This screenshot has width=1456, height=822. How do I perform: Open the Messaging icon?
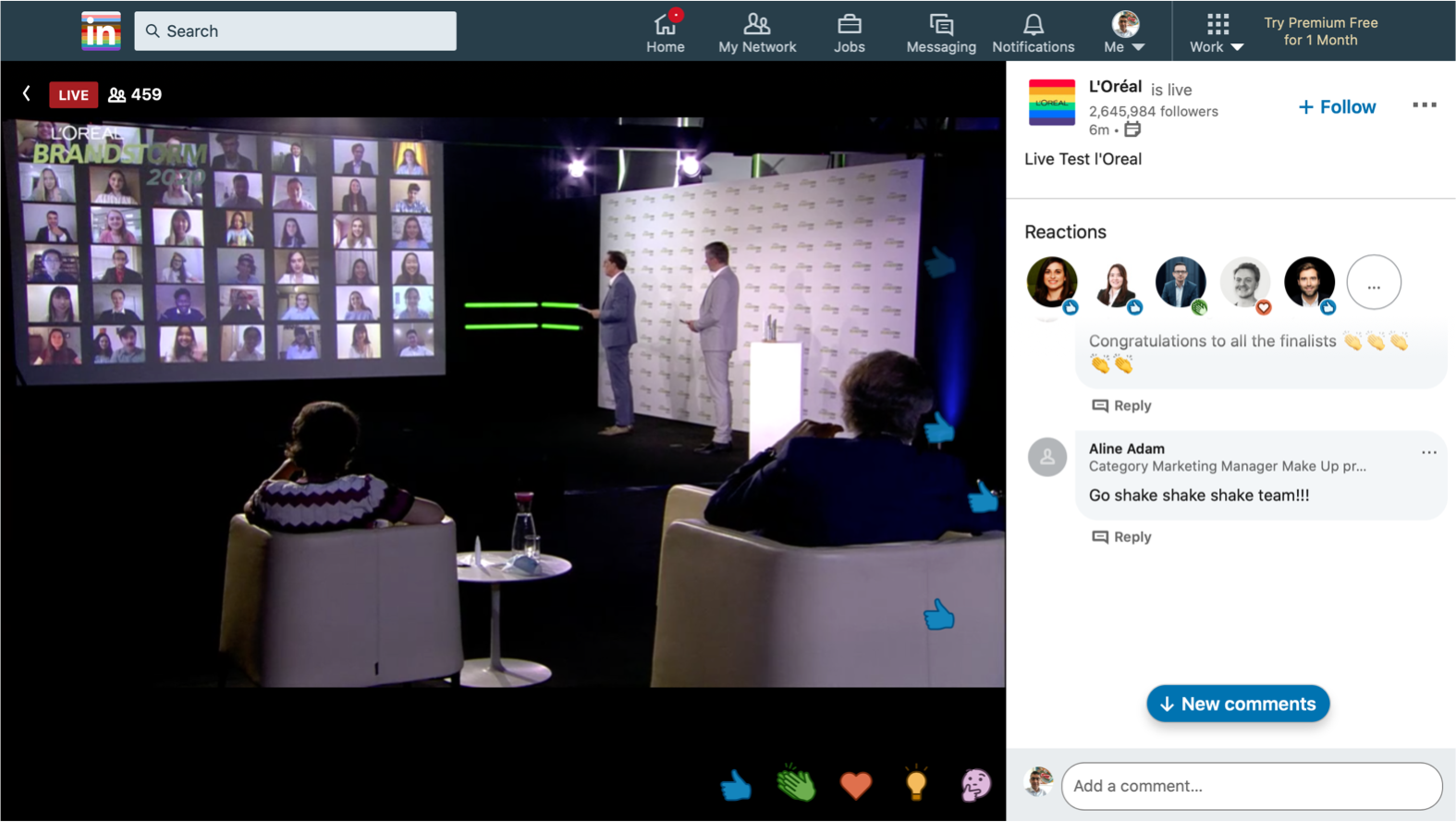coord(940,32)
